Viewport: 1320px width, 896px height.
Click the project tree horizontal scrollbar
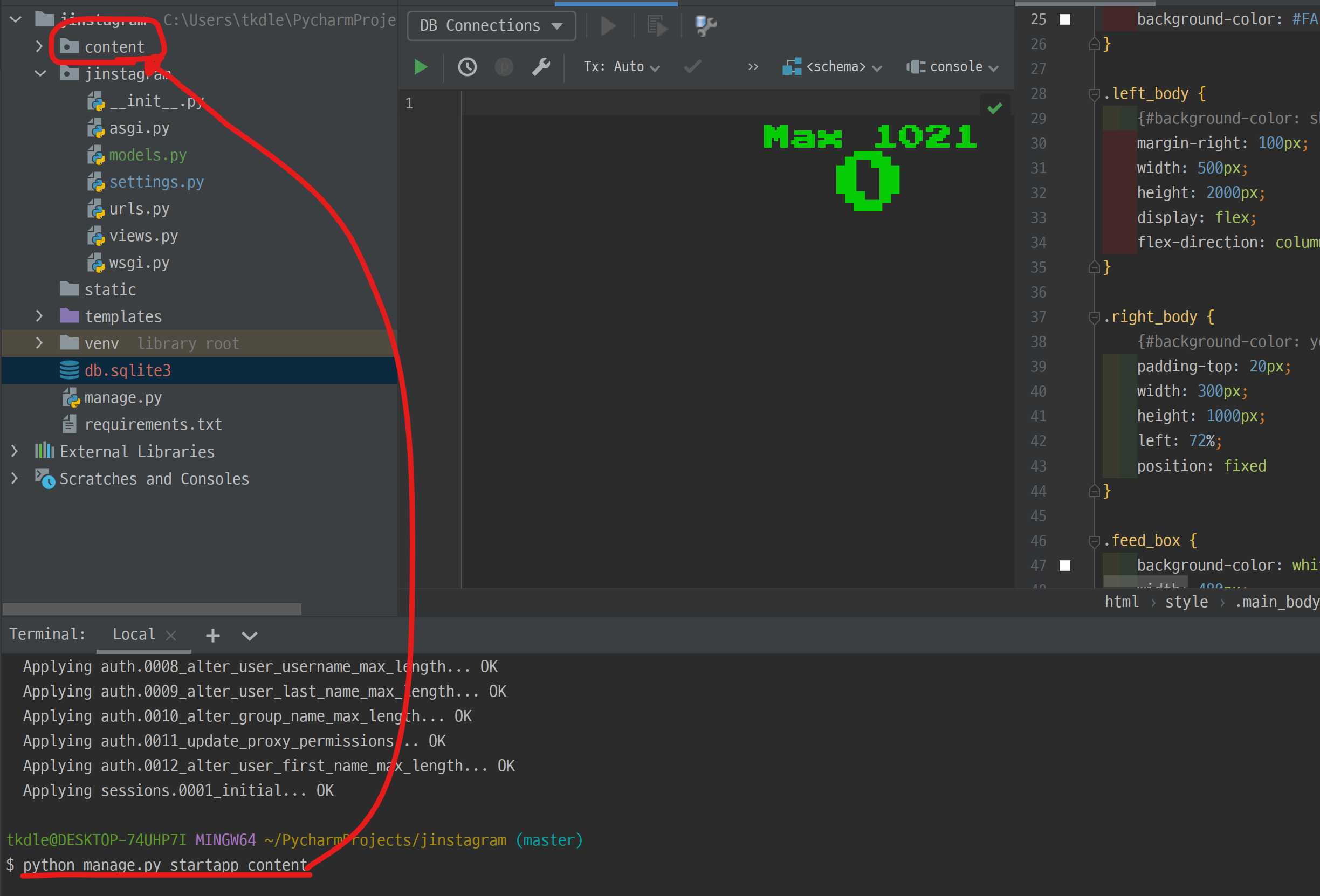click(x=152, y=609)
